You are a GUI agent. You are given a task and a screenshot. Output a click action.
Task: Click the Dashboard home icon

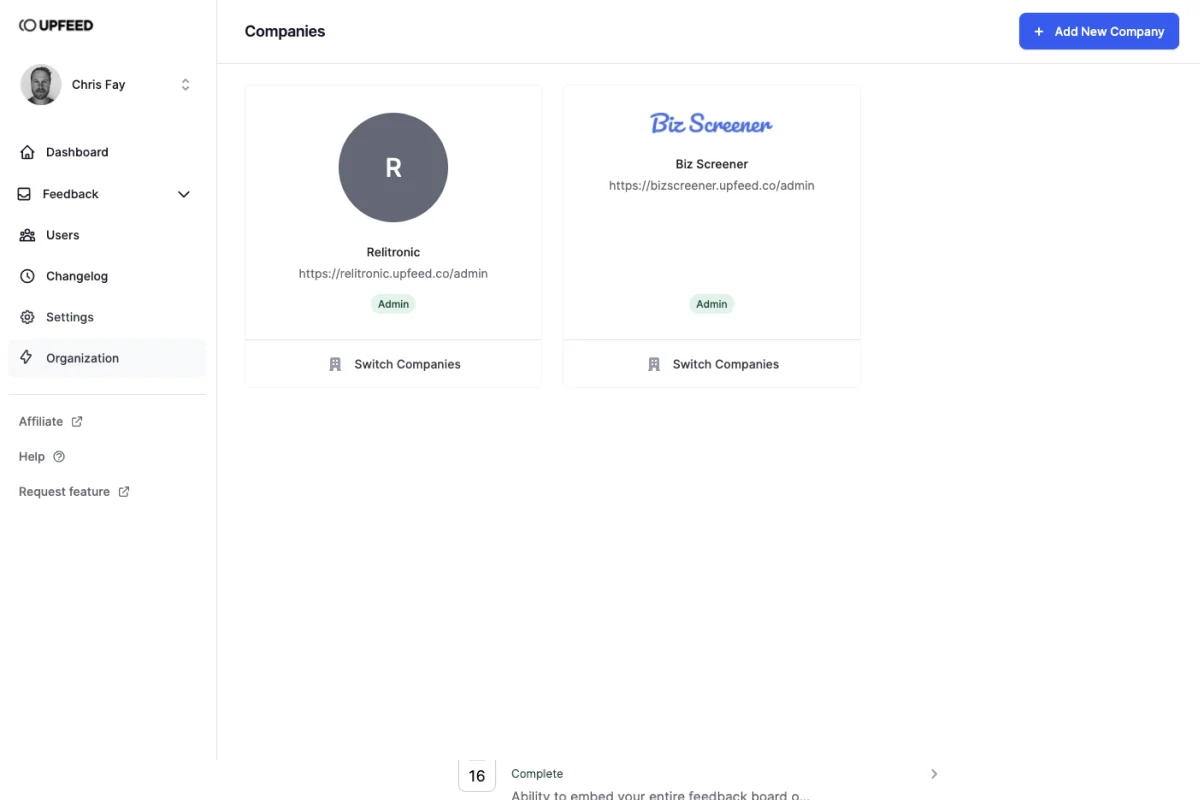[x=27, y=152]
